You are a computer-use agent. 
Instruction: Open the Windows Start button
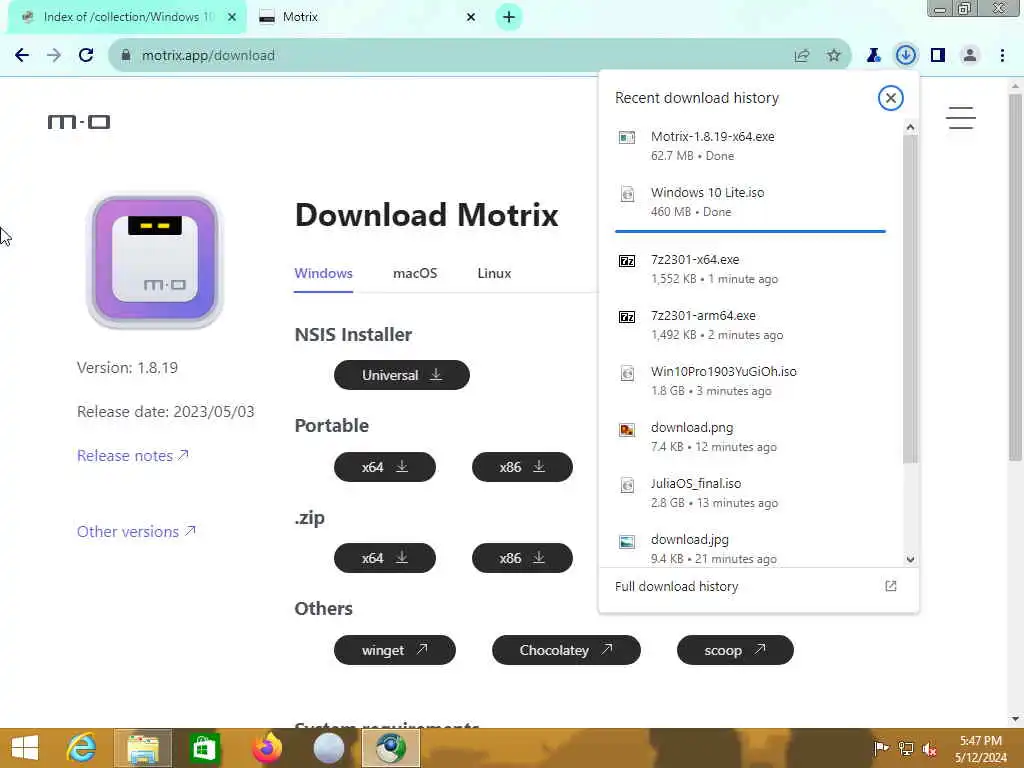[x=25, y=748]
